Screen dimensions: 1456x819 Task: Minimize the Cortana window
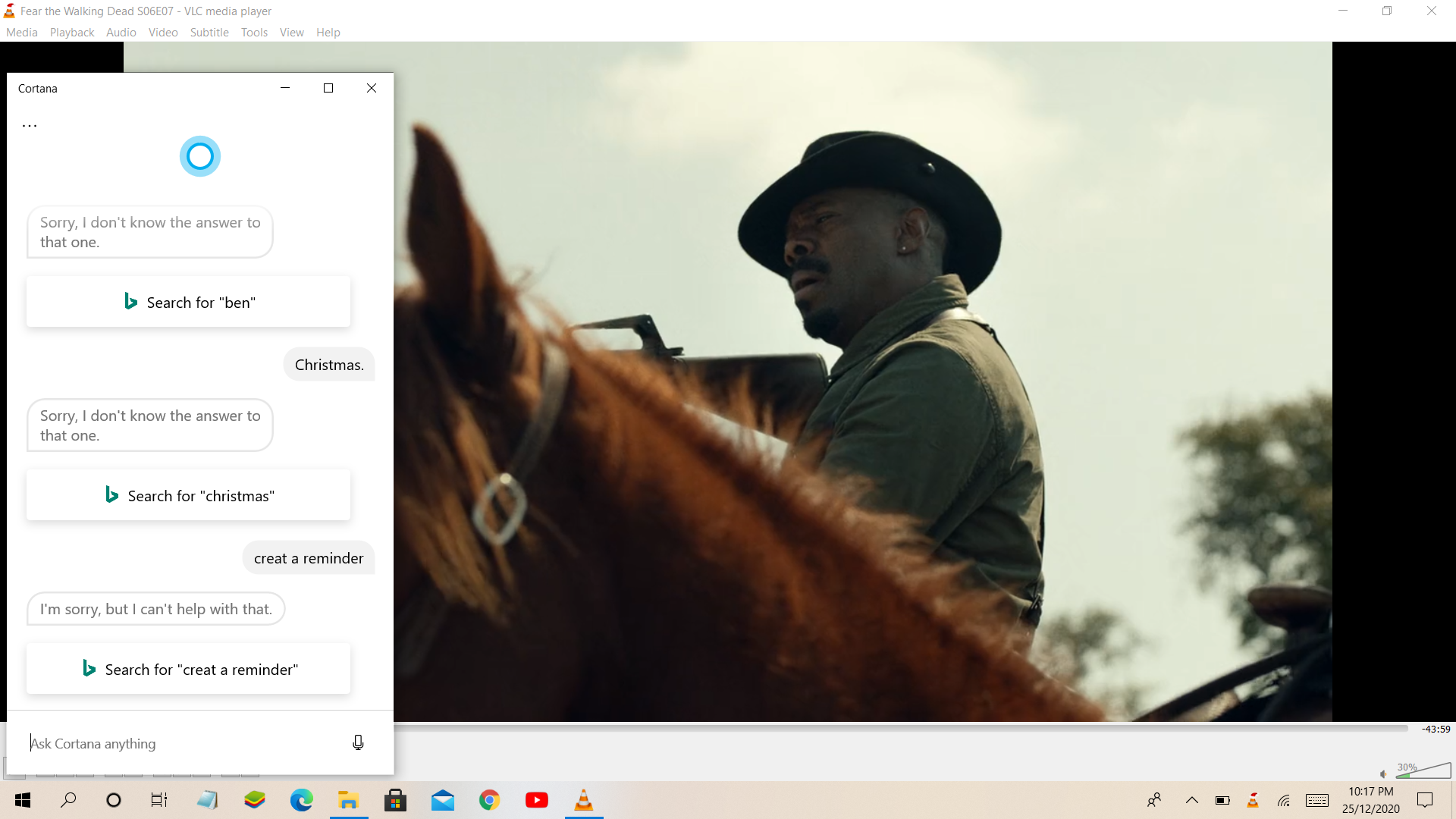[x=285, y=88]
